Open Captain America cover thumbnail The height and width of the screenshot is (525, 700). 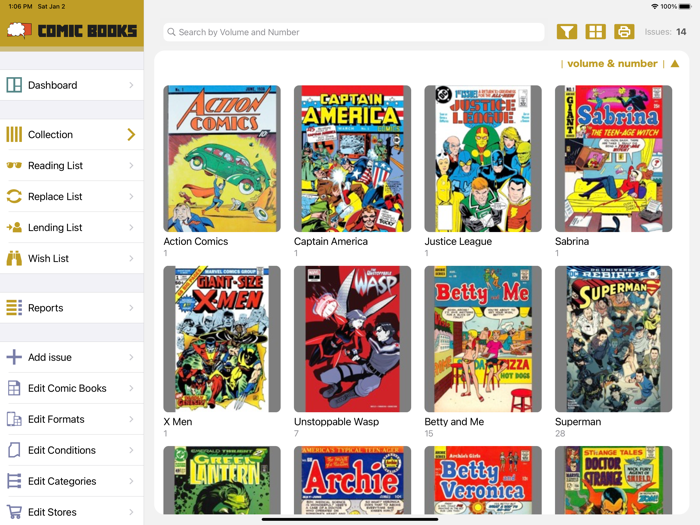tap(352, 158)
